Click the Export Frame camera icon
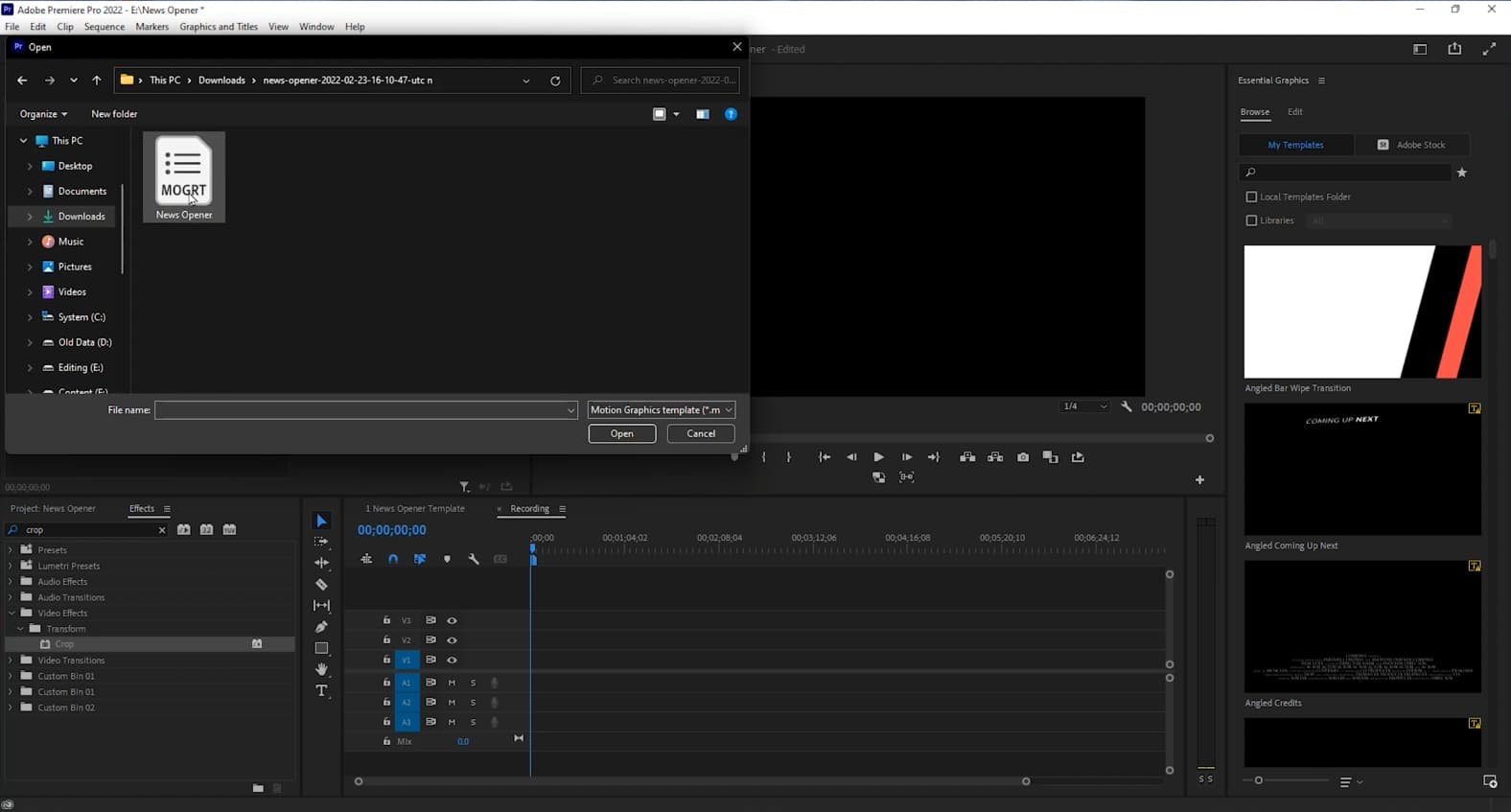 (1023, 457)
